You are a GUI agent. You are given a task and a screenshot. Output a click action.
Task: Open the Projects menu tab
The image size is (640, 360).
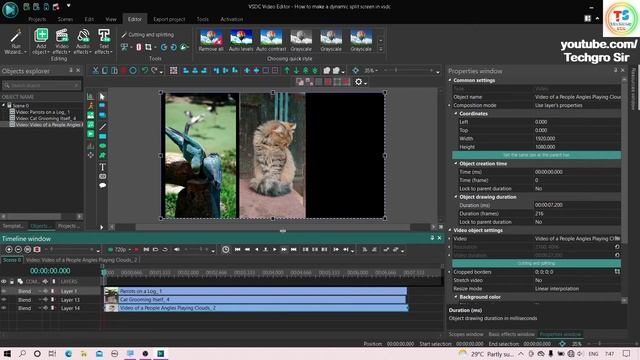37,19
